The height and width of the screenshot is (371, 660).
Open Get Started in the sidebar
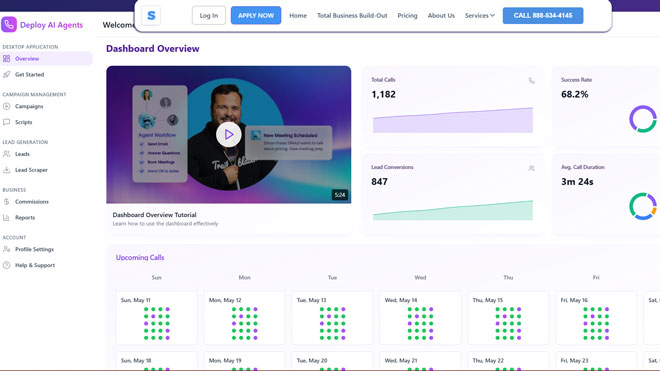tap(46, 75)
